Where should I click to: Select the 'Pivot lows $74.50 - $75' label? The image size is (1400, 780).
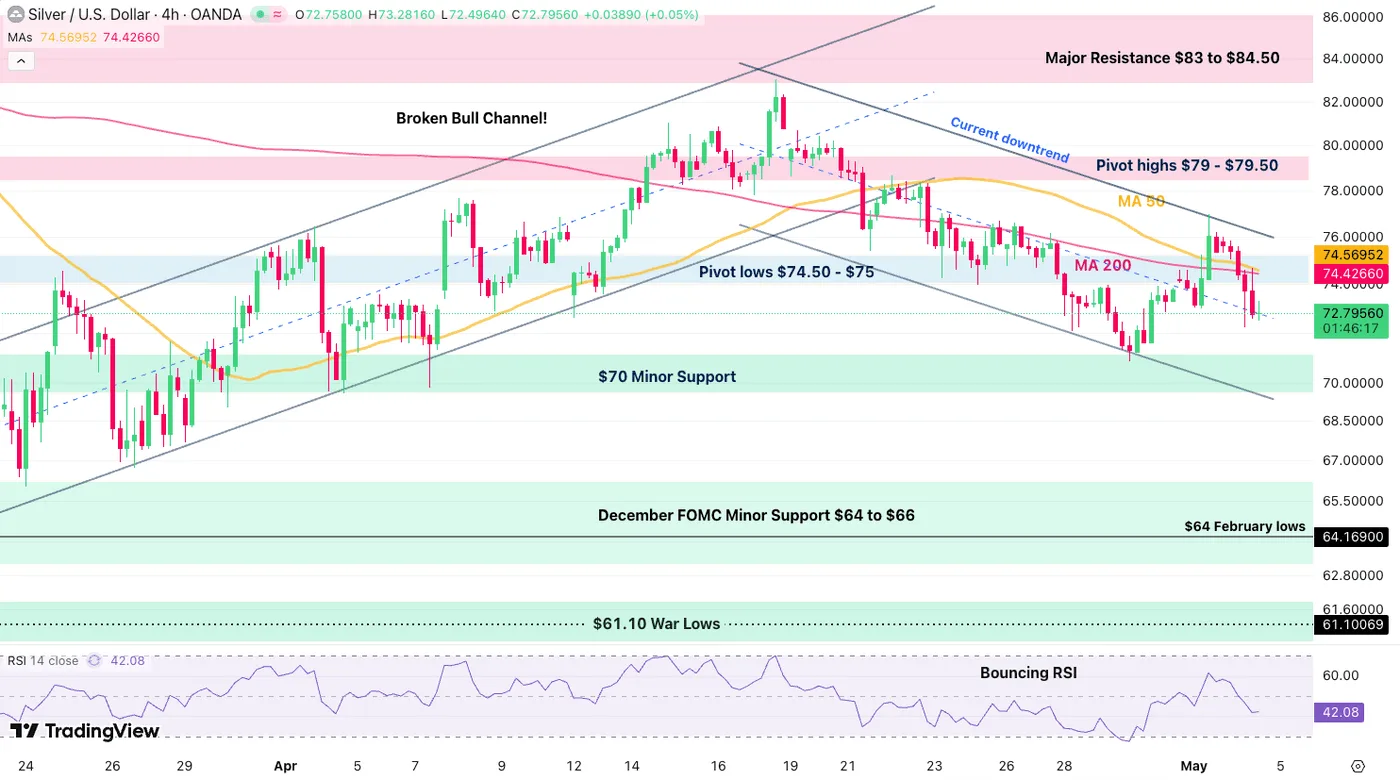click(x=786, y=271)
